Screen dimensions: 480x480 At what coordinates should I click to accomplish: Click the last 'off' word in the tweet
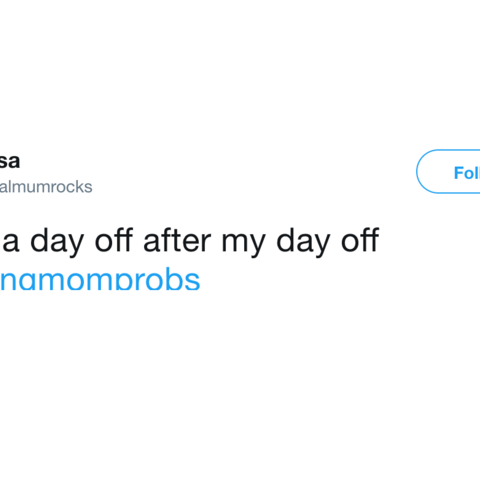360,240
